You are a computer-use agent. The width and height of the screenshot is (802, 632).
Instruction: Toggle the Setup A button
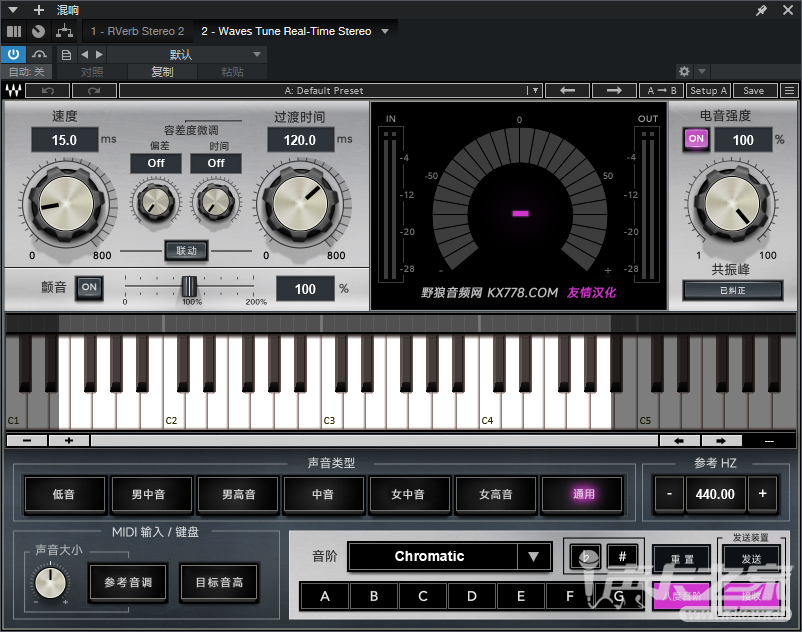coord(708,91)
